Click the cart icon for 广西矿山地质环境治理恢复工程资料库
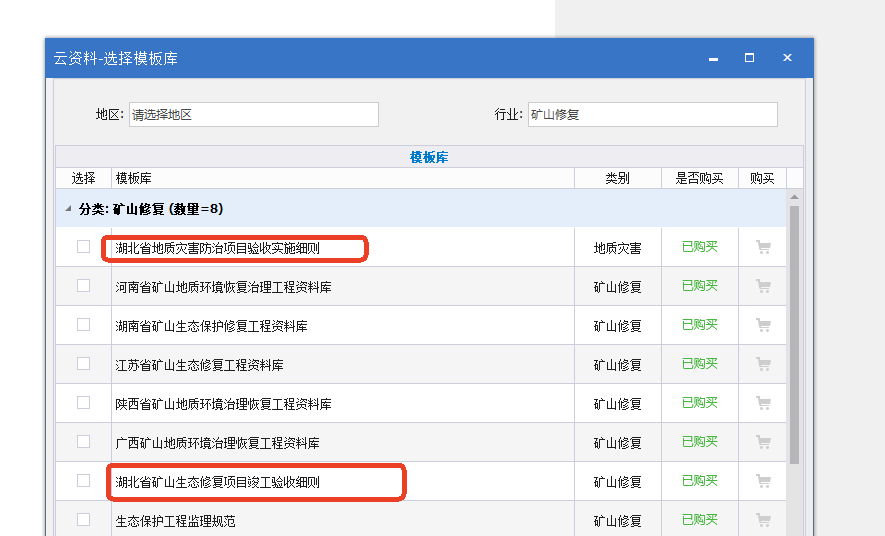The width and height of the screenshot is (885, 536). 764,443
